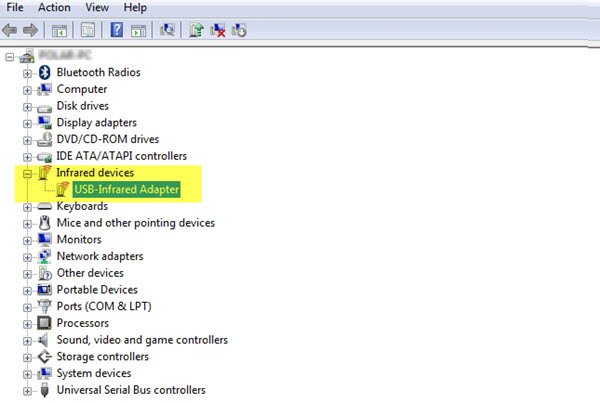Click the Uninstall device icon with red X

218,30
